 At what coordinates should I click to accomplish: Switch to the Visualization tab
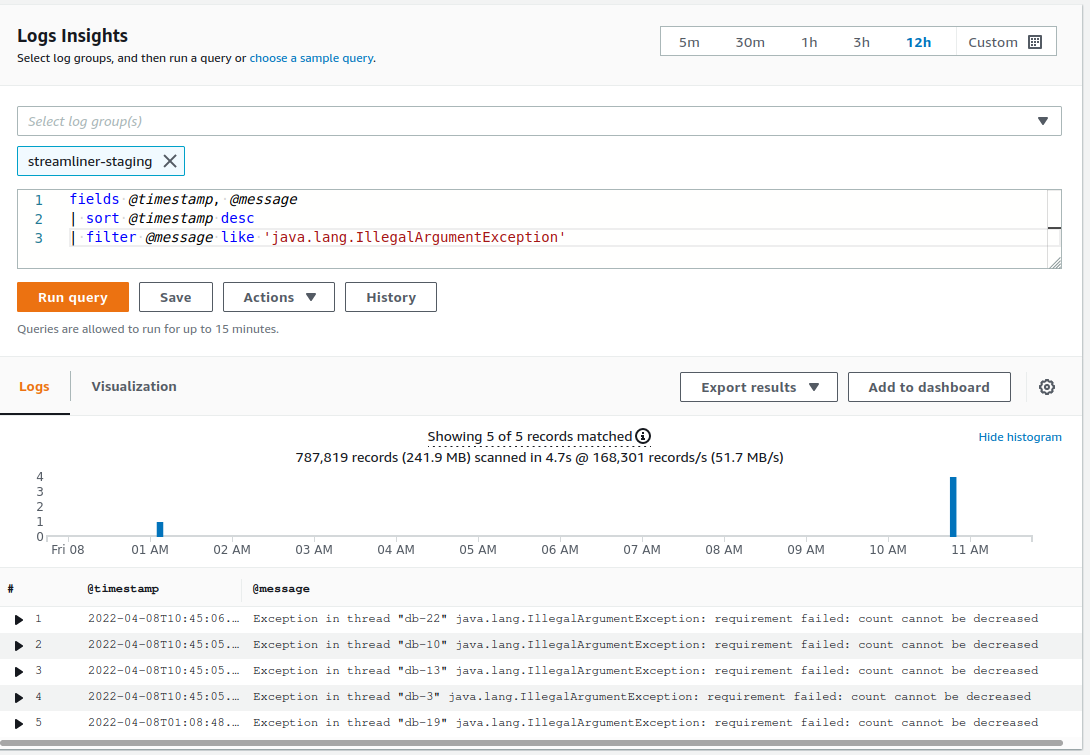(x=133, y=386)
